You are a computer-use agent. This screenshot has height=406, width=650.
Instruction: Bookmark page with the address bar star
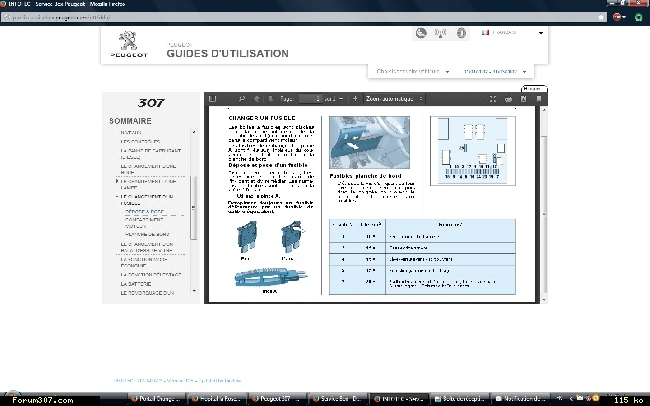tap(601, 17)
